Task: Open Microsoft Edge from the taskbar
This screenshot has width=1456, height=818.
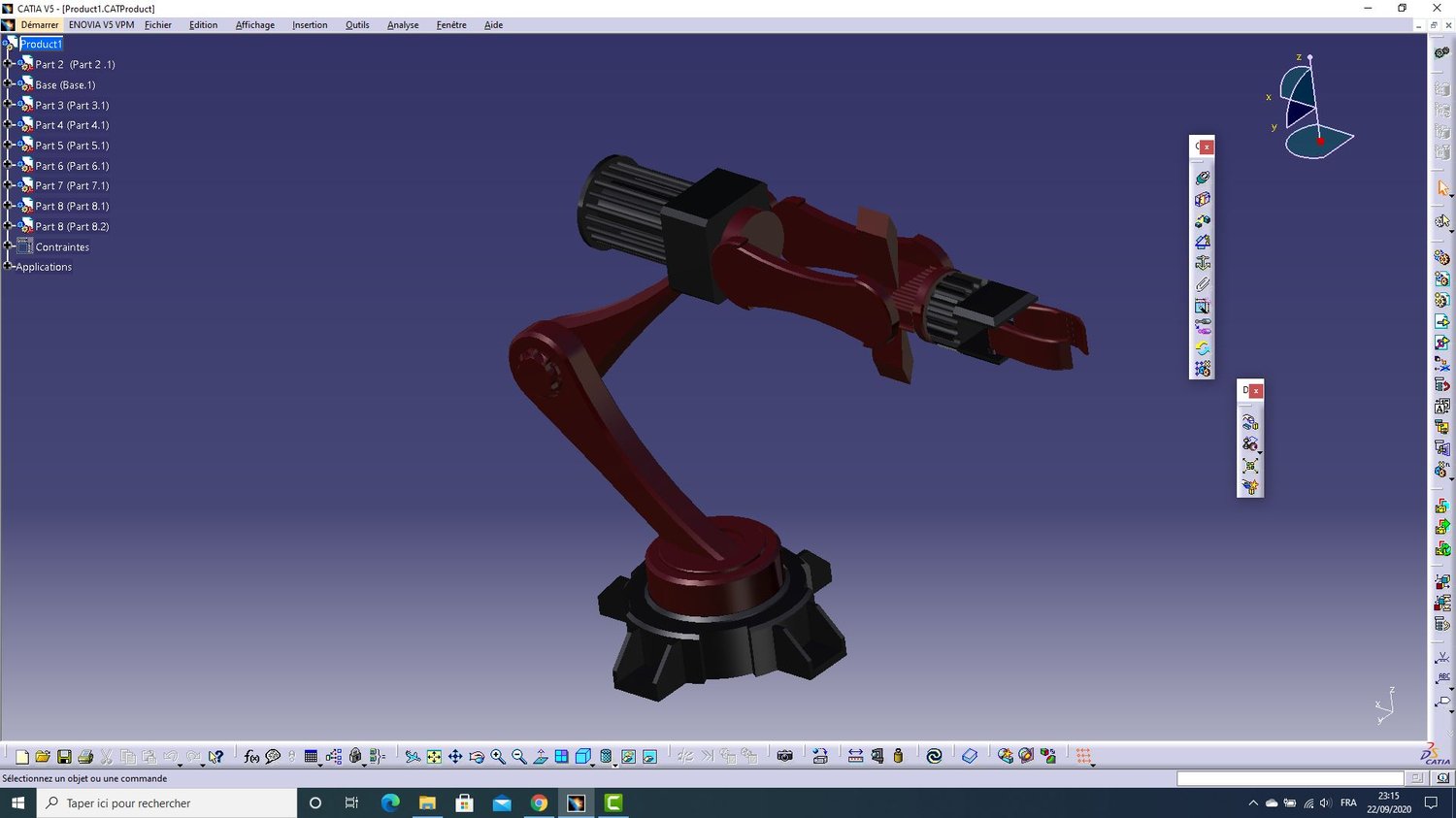Action: pos(390,802)
